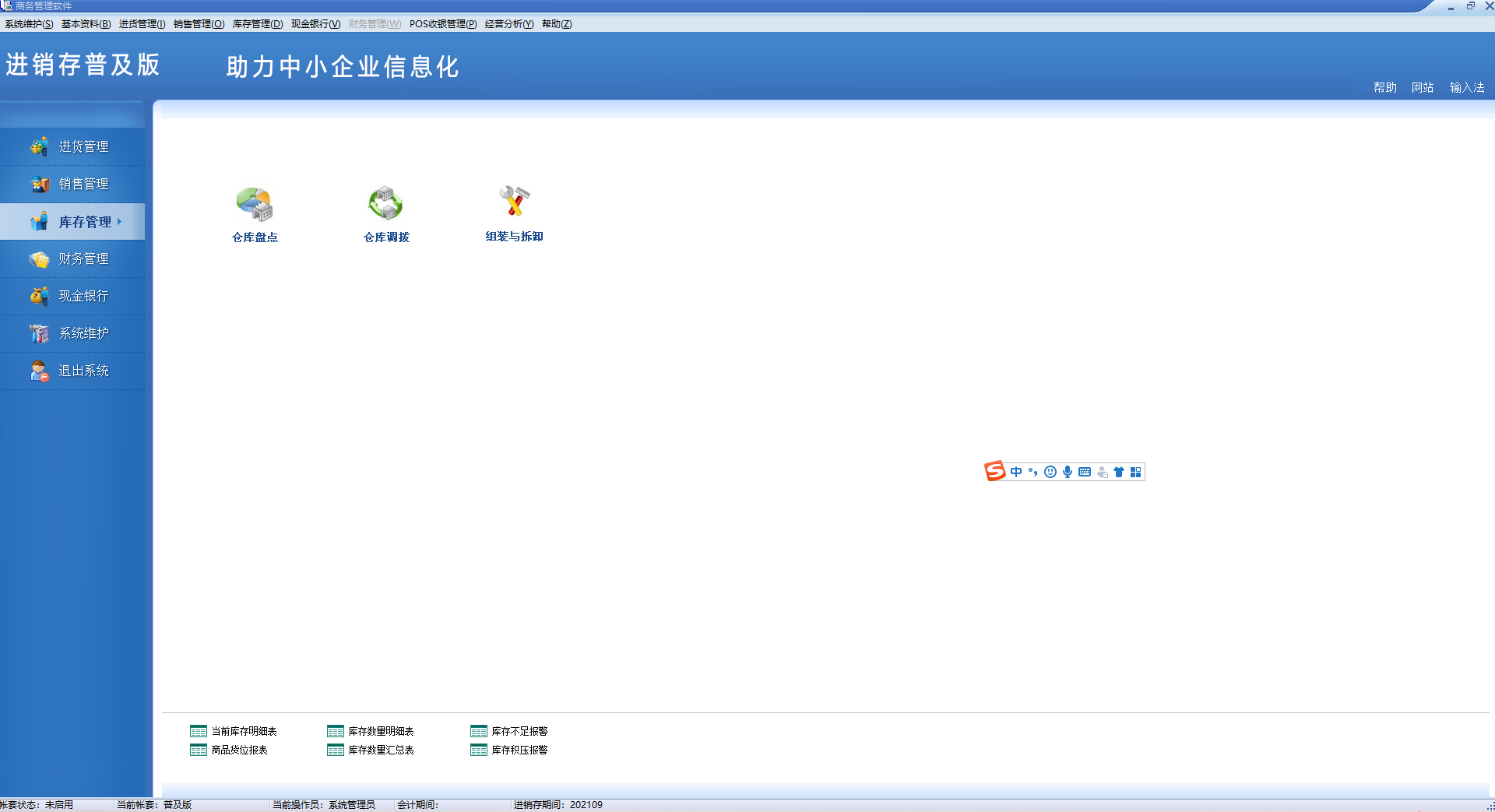The height and width of the screenshot is (812, 1495).
Task: Open the 进货管理(I) menu
Action: click(142, 24)
